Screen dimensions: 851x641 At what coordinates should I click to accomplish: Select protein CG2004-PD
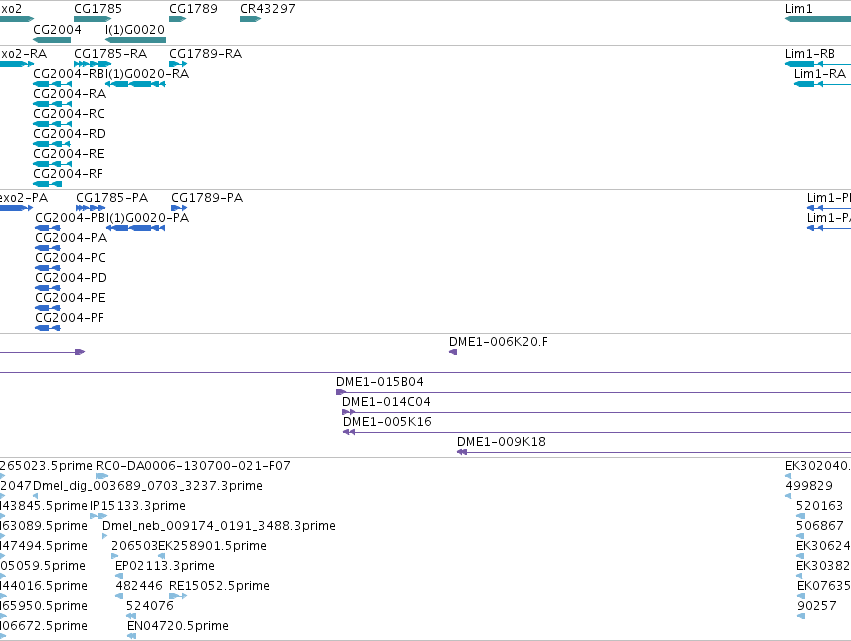(48, 289)
